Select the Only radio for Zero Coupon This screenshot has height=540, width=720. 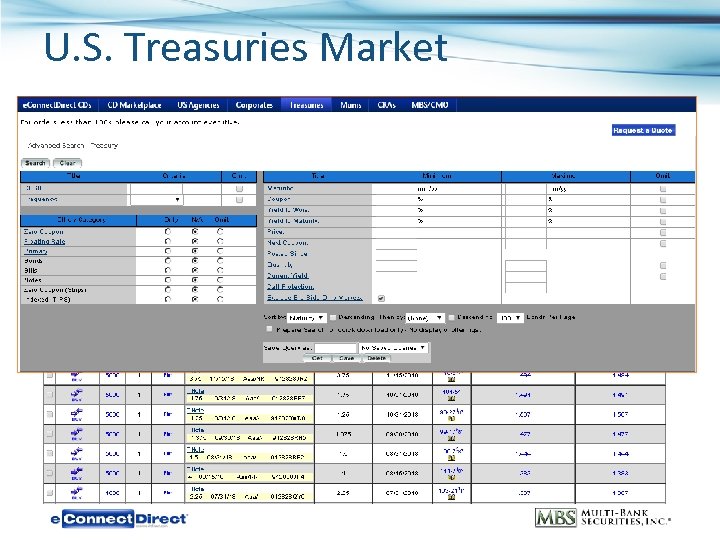168,232
